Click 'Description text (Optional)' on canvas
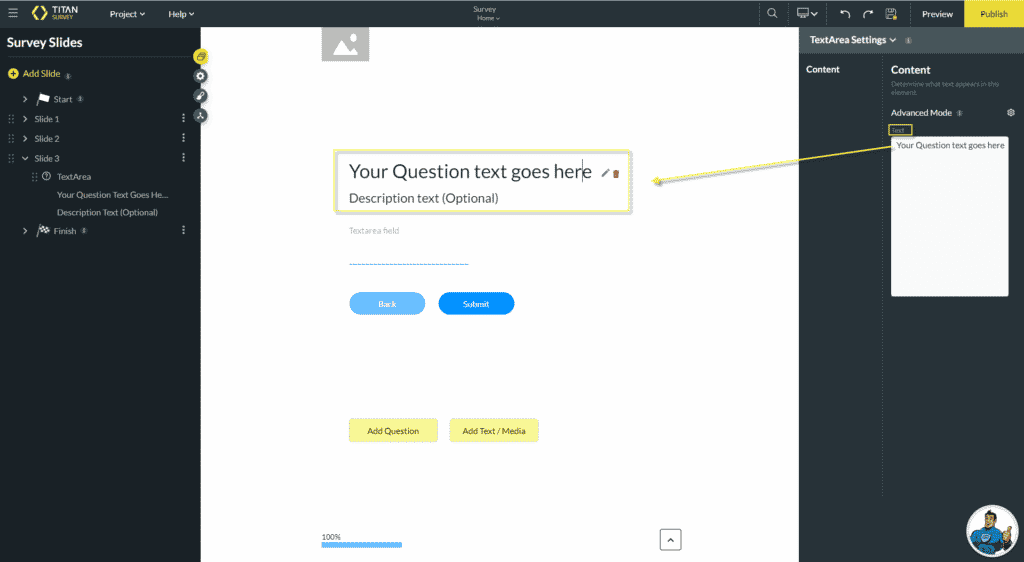The height and width of the screenshot is (562, 1024). [423, 198]
